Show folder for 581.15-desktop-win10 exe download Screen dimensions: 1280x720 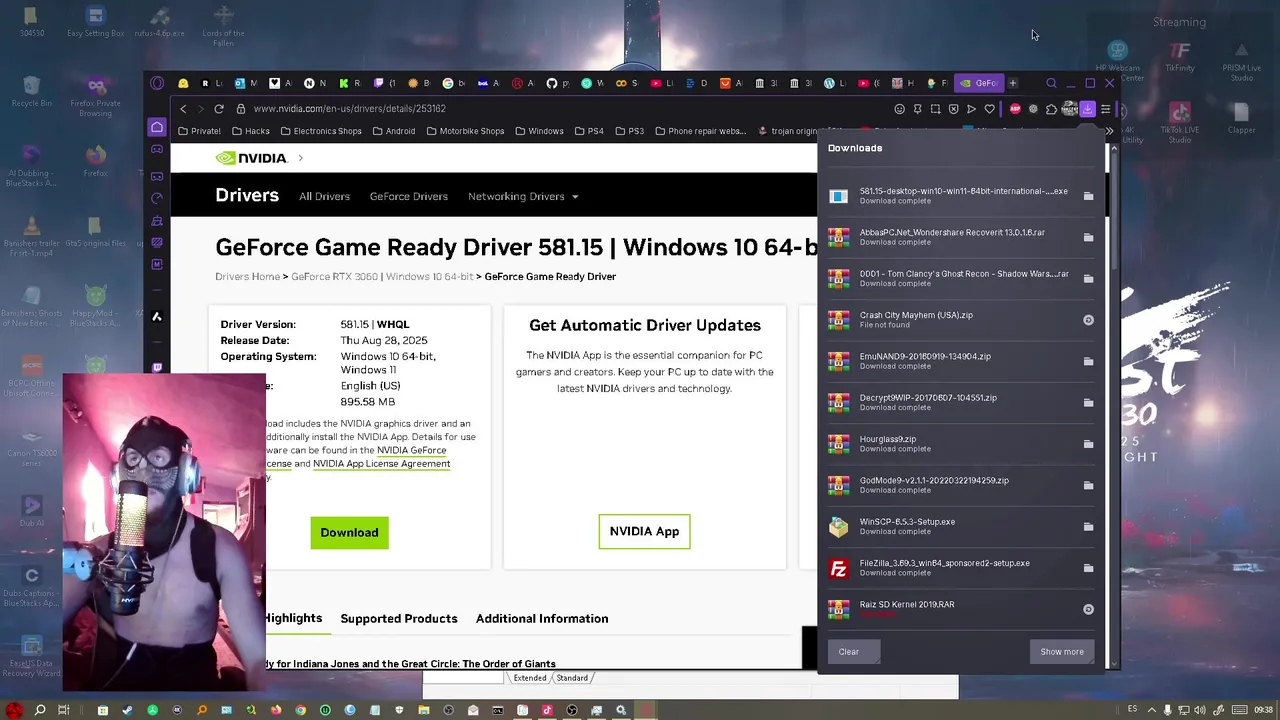coord(1088,196)
